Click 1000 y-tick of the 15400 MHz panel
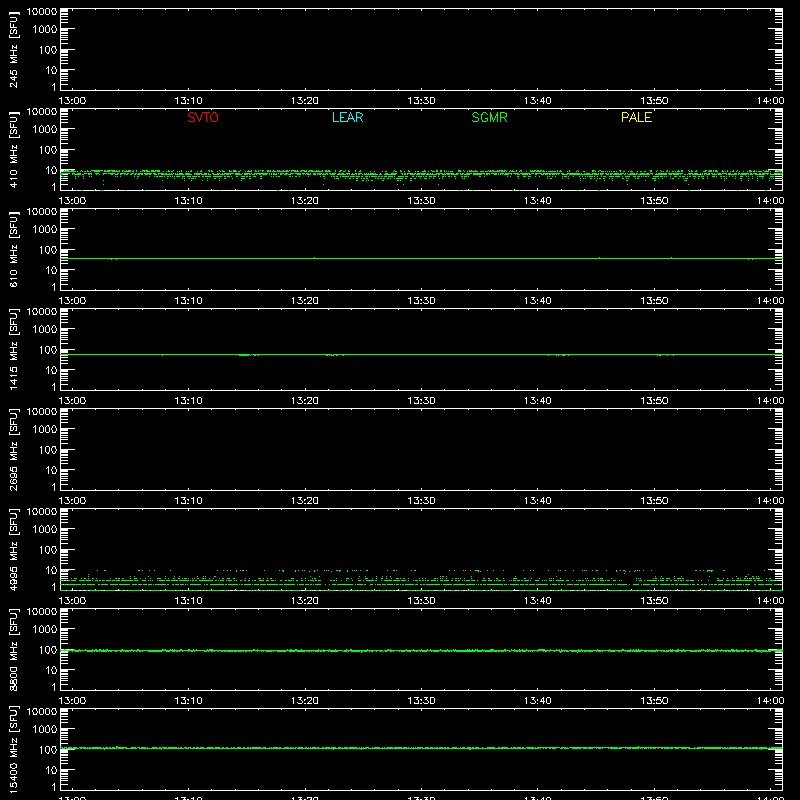The height and width of the screenshot is (800, 800). click(45, 730)
